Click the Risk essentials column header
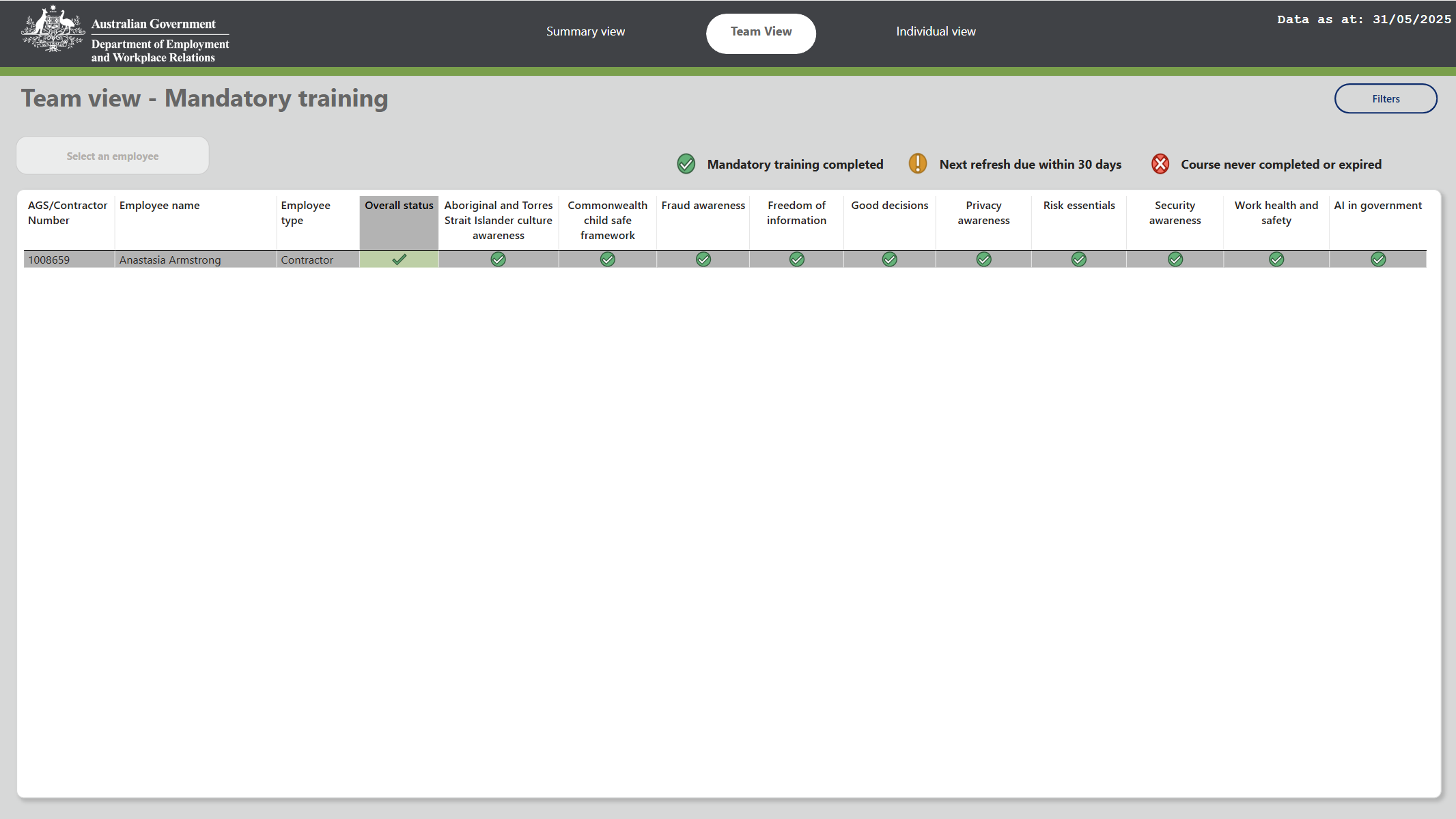Screen dimensions: 1456x819 point(1078,206)
